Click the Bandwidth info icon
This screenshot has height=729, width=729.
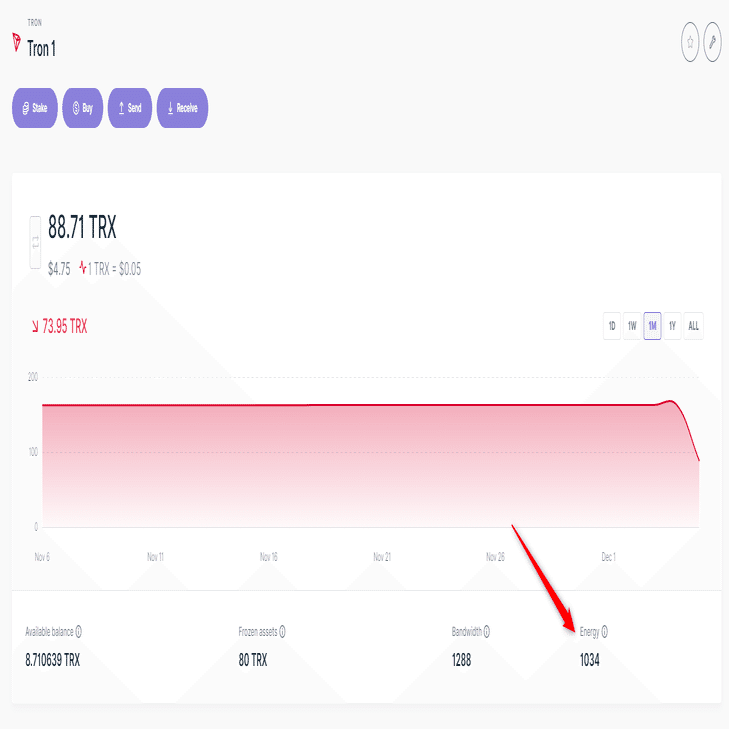487,631
